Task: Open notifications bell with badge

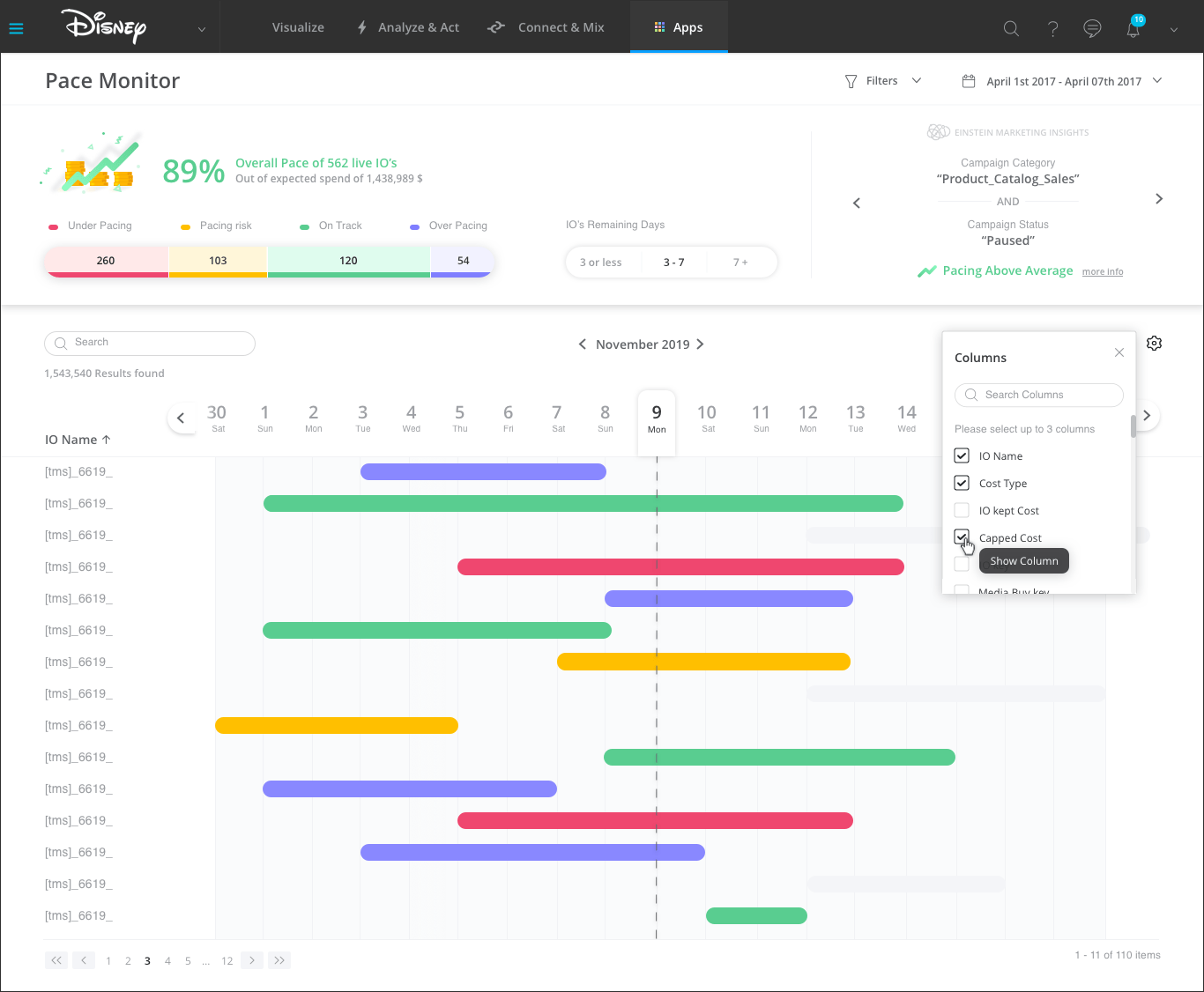Action: [x=1133, y=28]
